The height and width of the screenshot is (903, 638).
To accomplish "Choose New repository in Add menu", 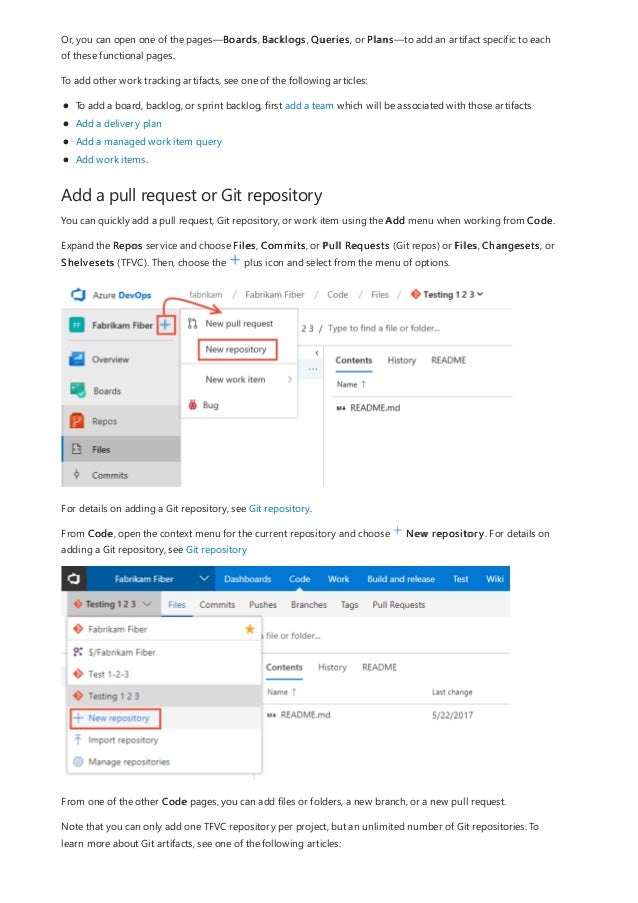I will click(237, 349).
